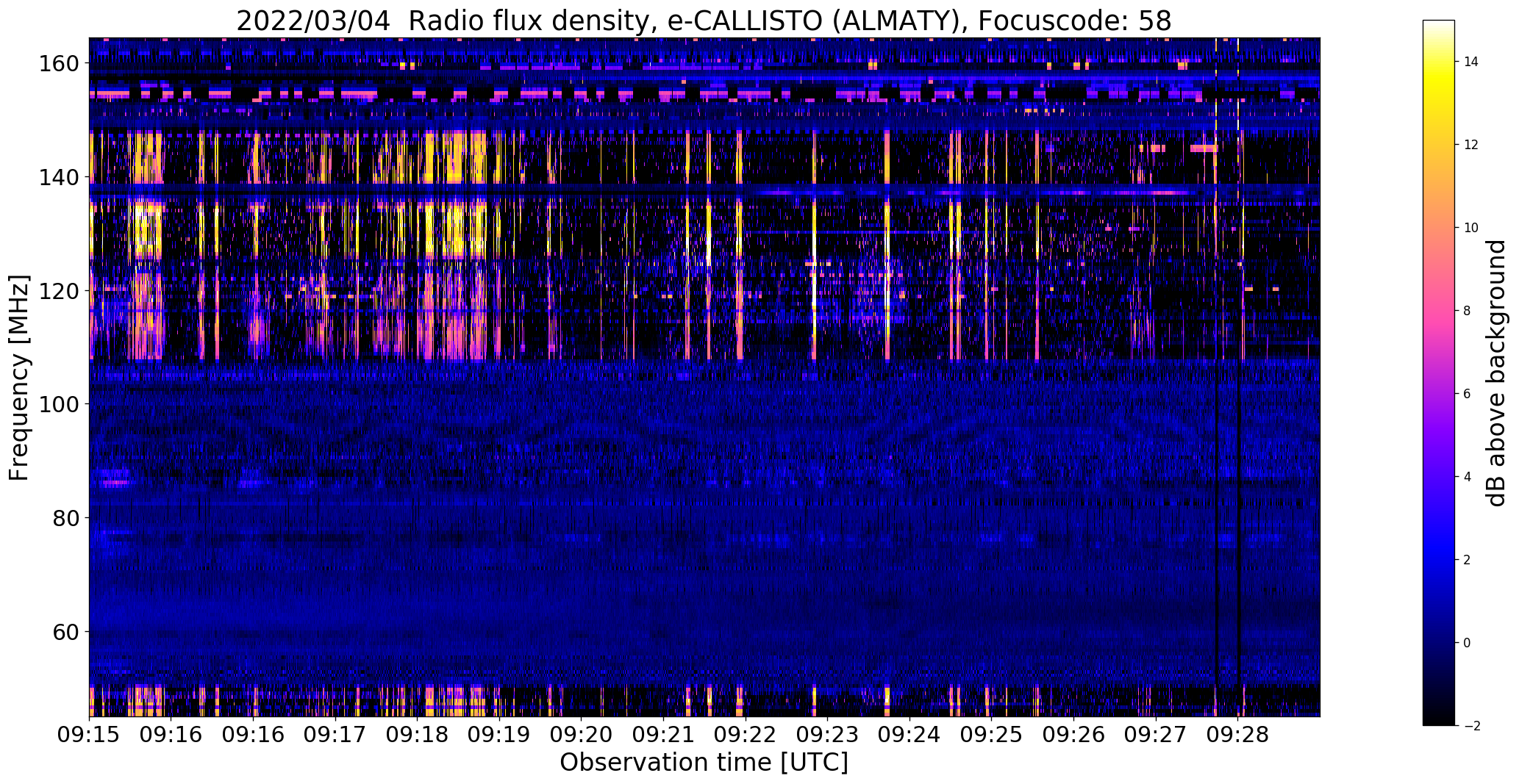Image resolution: width=1519 pixels, height=784 pixels.
Task: Select the 09:26 time tick label
Action: pyautogui.click(x=1073, y=734)
